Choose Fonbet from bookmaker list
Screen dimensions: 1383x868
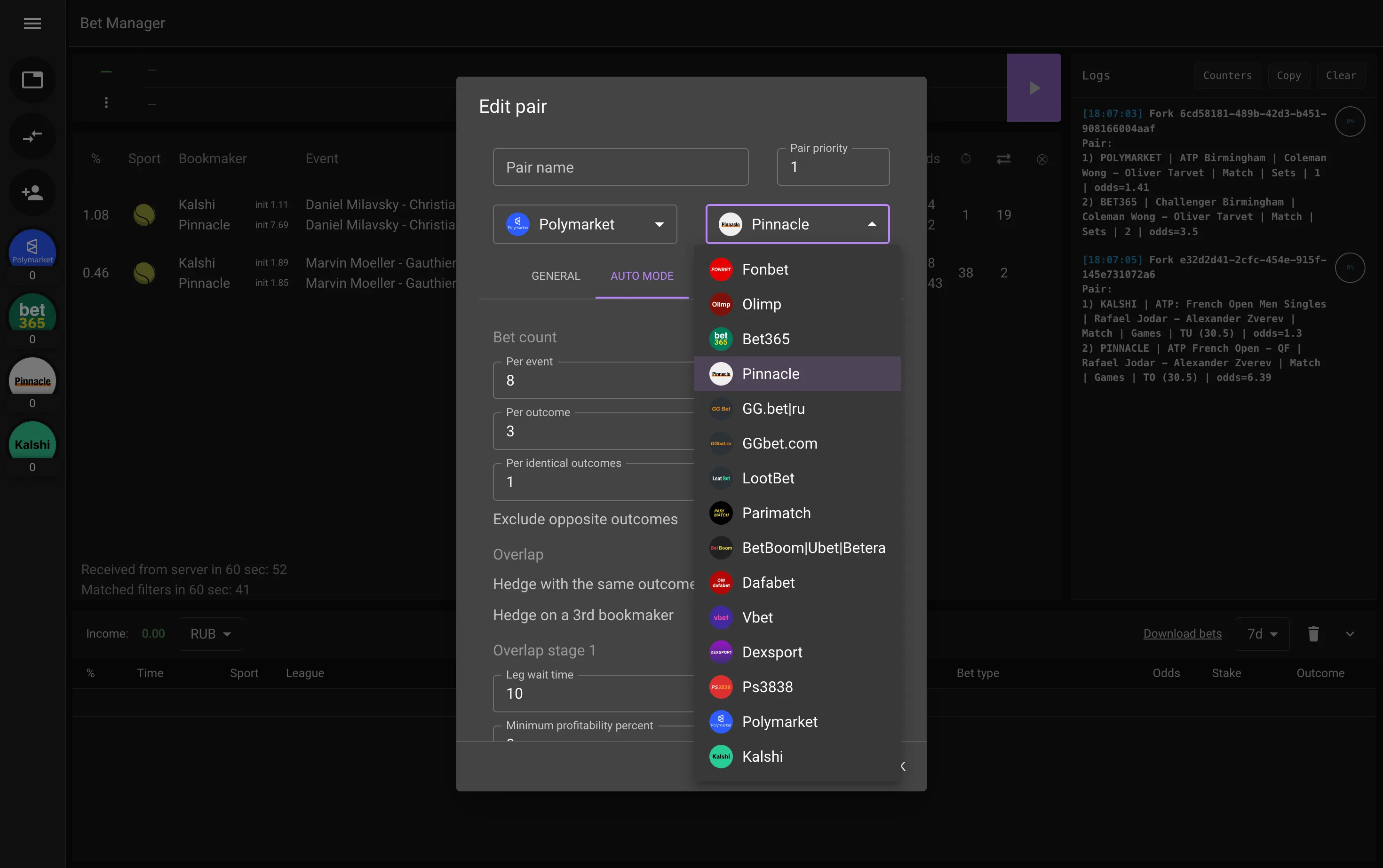pyautogui.click(x=797, y=269)
